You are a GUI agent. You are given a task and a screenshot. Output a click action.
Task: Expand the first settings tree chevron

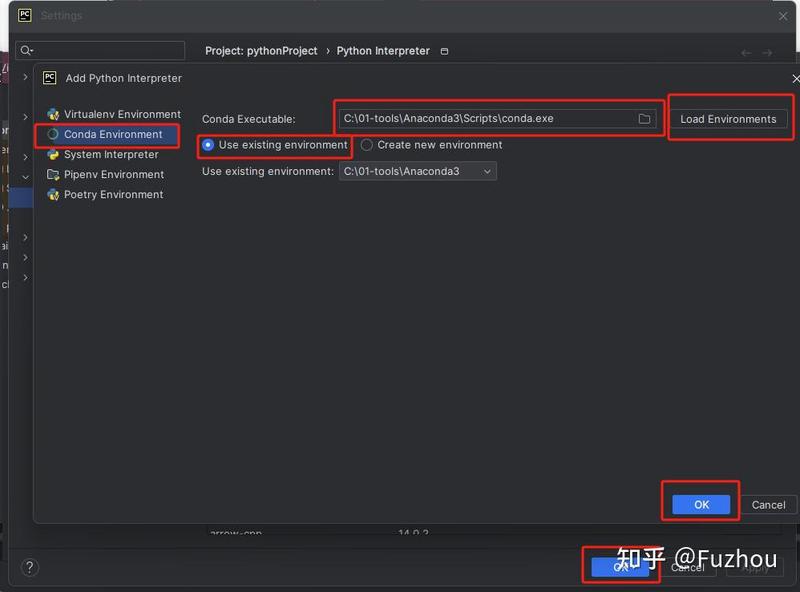[x=25, y=77]
